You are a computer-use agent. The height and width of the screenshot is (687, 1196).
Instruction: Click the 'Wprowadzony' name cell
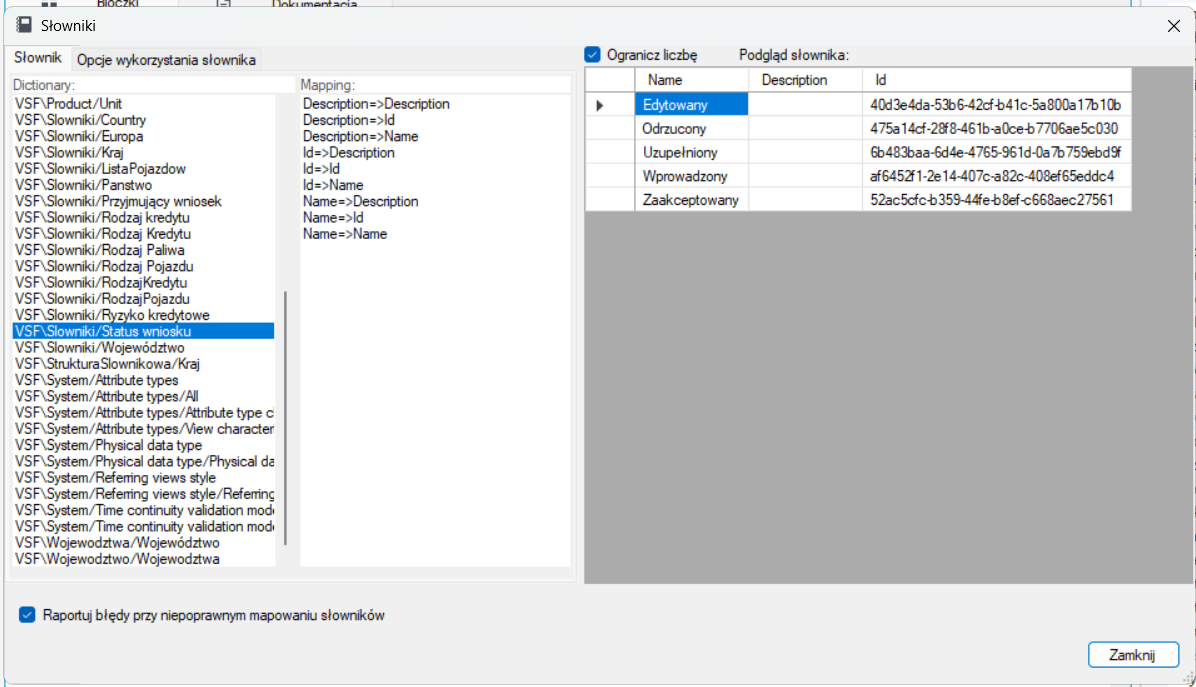click(692, 176)
